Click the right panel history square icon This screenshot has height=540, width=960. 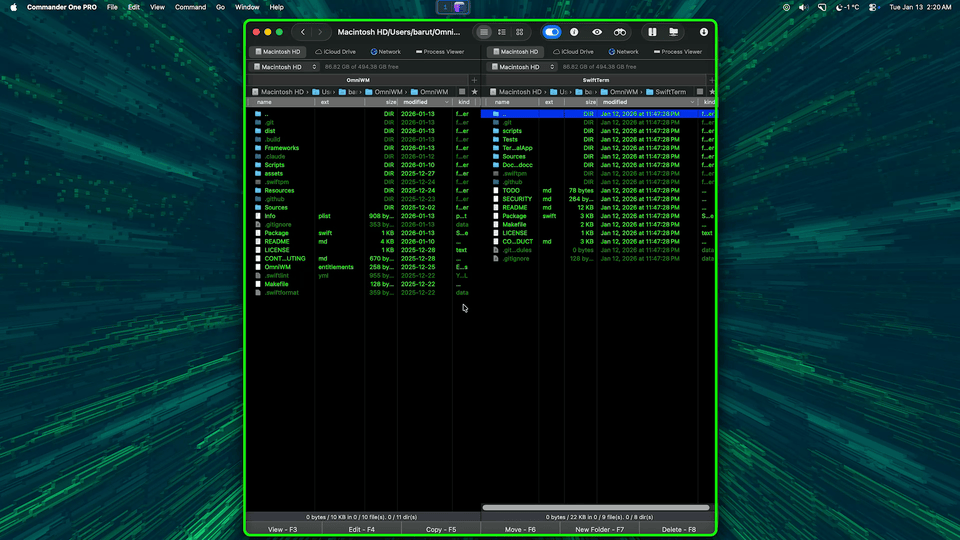(x=700, y=92)
